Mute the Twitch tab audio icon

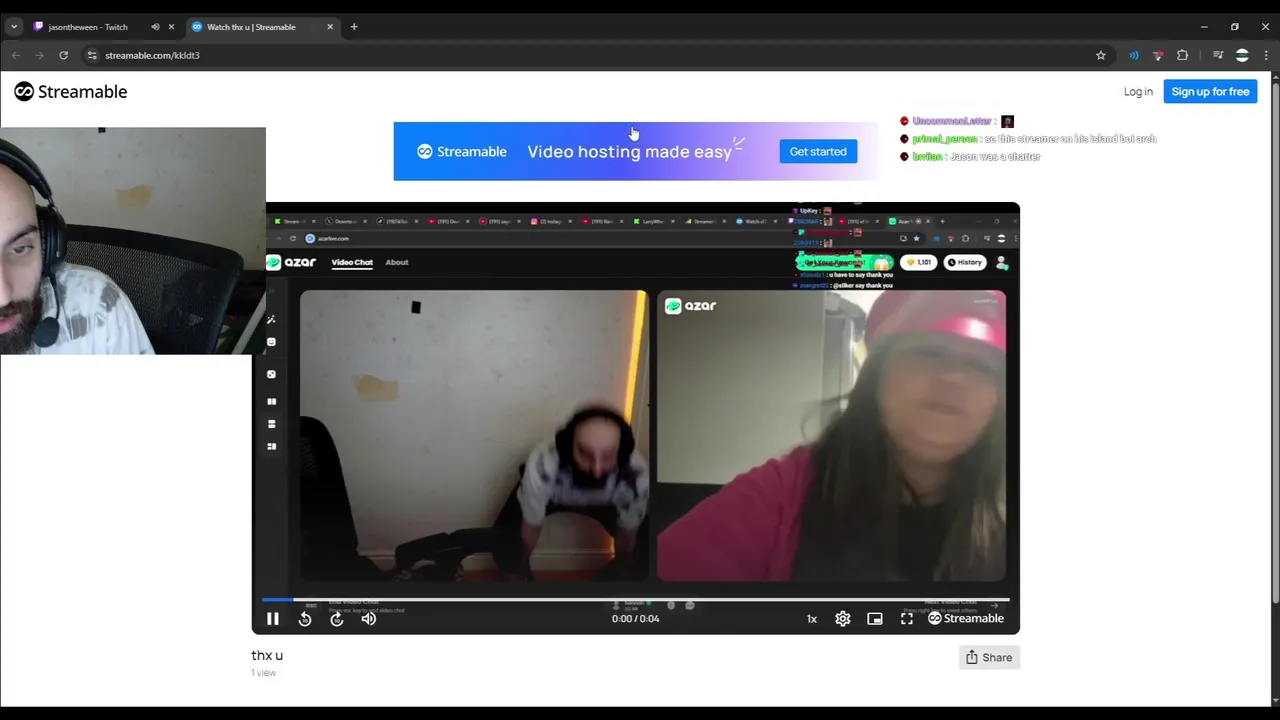coord(155,27)
